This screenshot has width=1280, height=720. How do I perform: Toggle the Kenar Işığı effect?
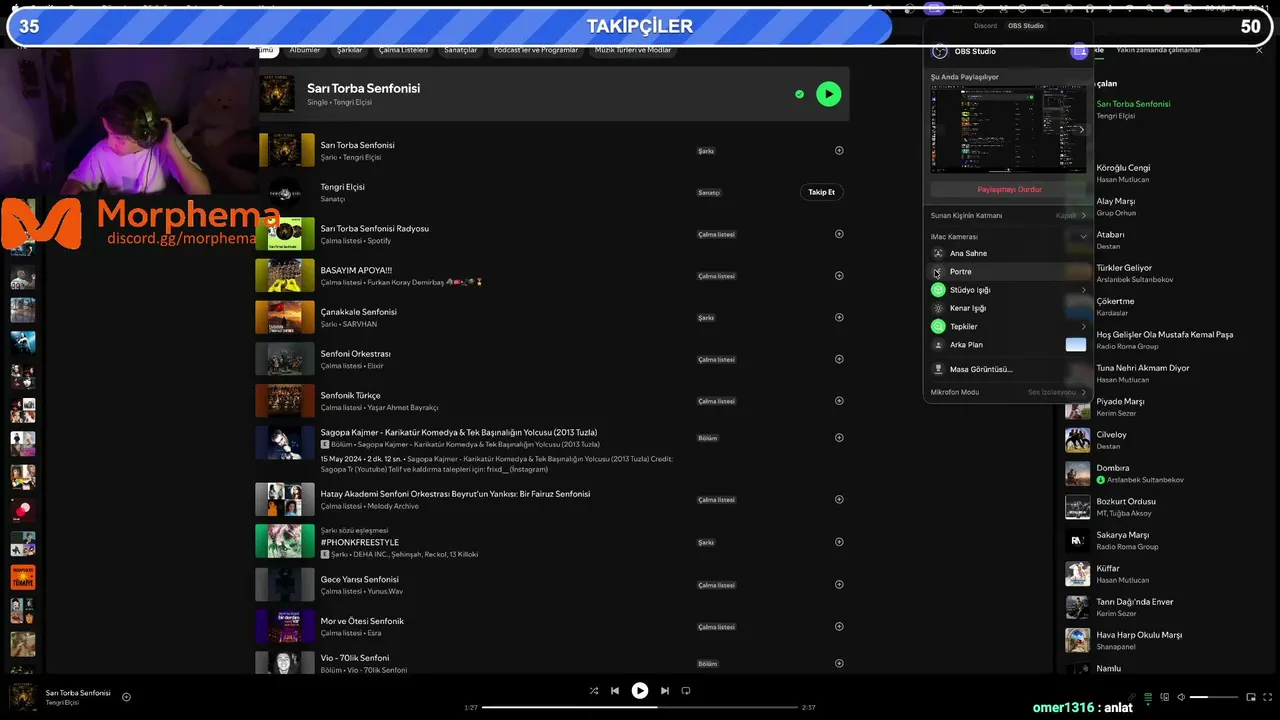(938, 308)
